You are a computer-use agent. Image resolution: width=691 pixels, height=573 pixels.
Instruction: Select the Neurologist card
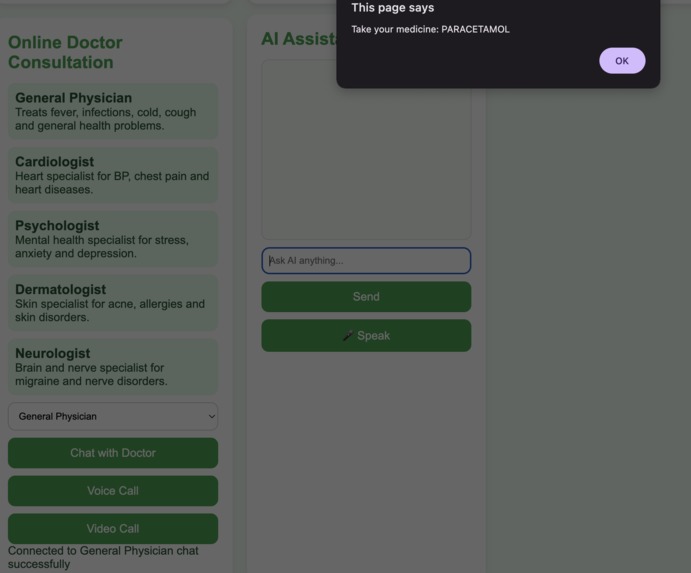113,367
